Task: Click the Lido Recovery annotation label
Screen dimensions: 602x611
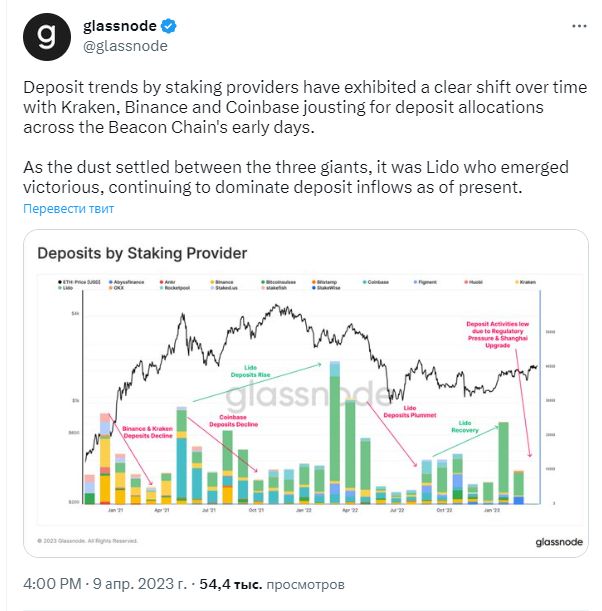Action: tap(465, 426)
